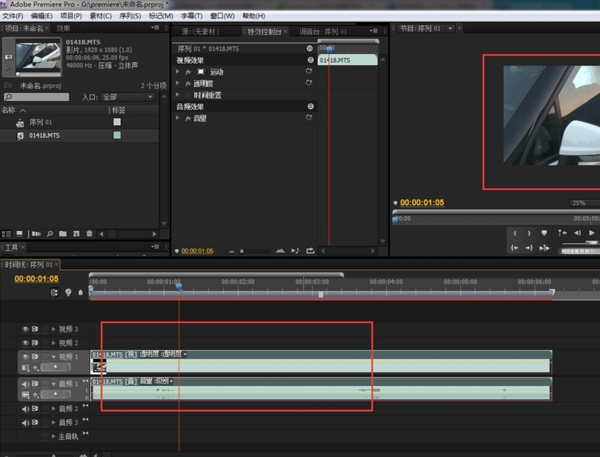Viewport: 600px width, 457px height.
Task: Toggle Video 2 track eye visibility
Action: click(x=26, y=342)
